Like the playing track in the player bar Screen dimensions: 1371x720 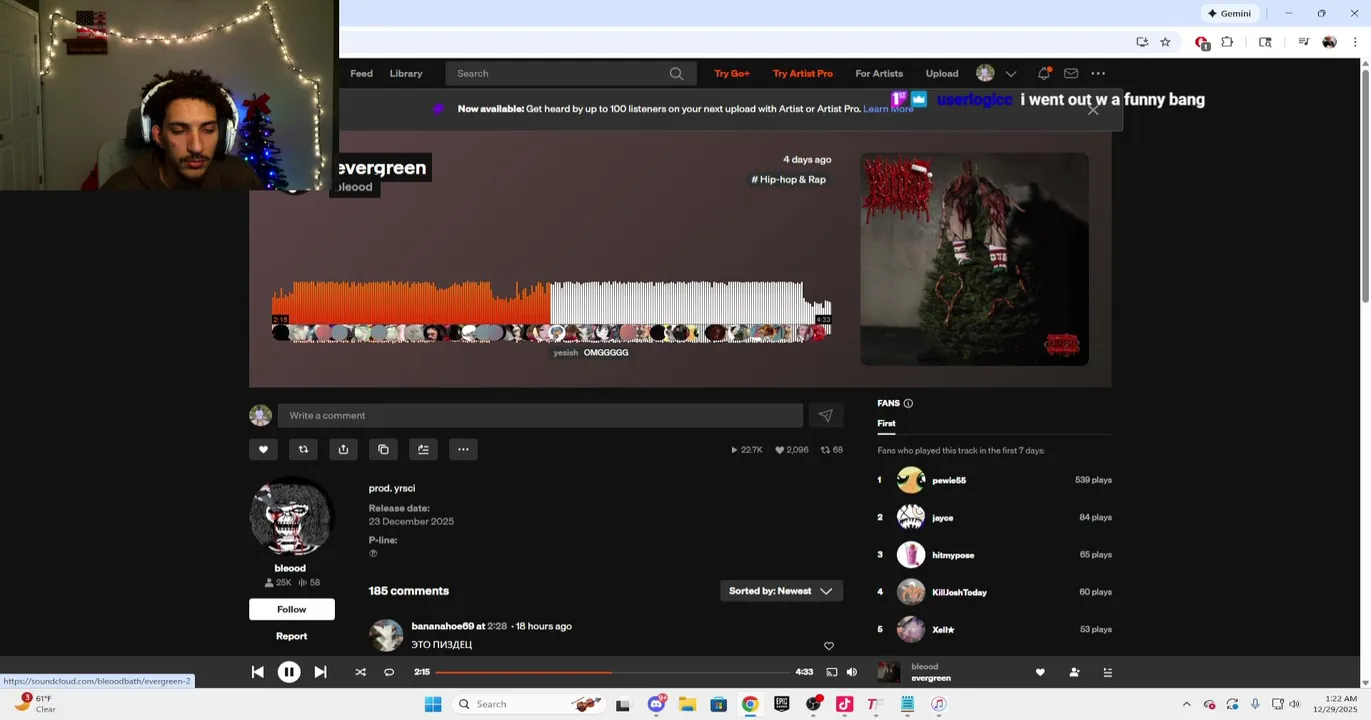(x=1040, y=672)
